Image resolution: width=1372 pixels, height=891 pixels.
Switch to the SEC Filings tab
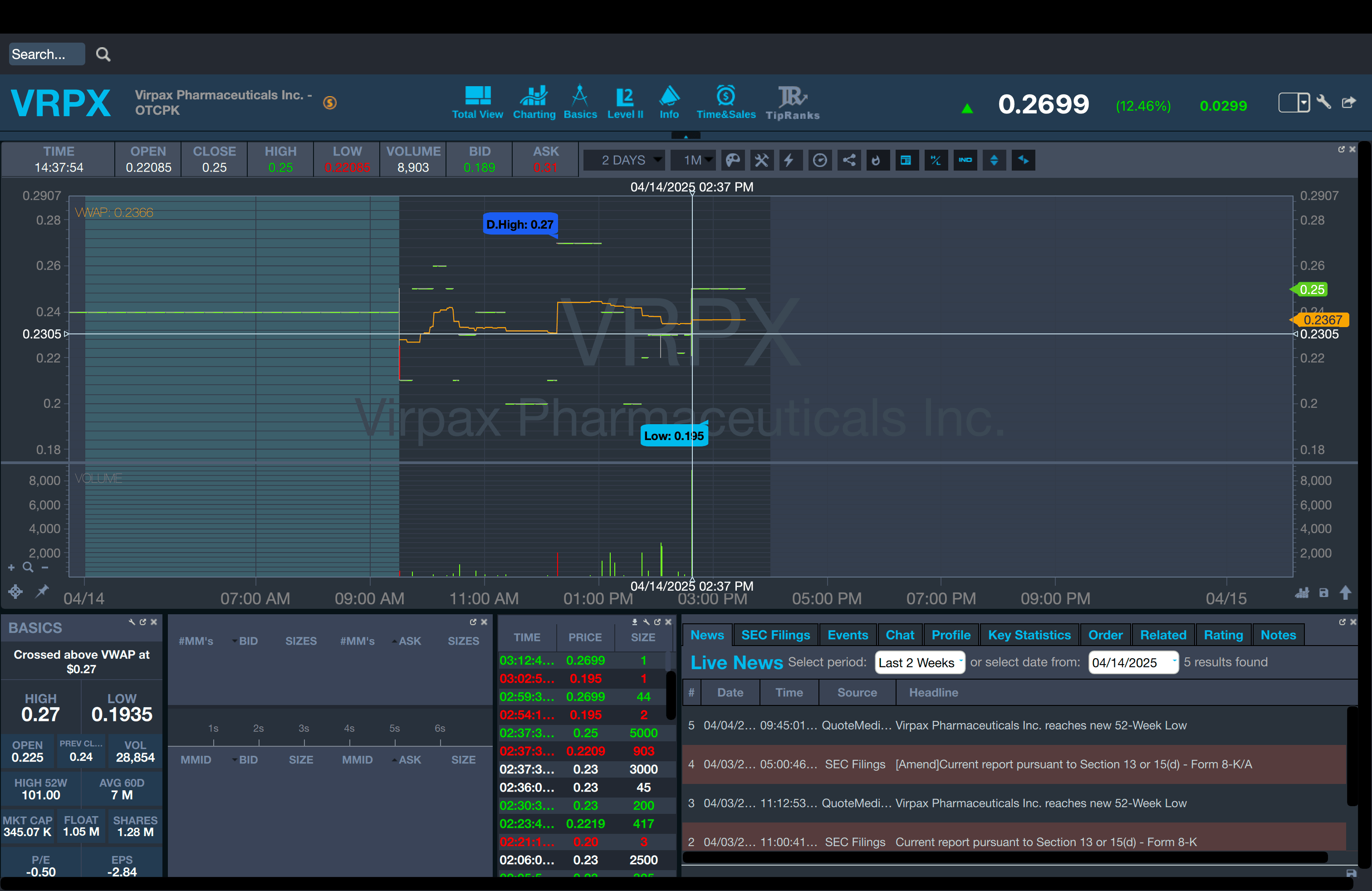(775, 635)
